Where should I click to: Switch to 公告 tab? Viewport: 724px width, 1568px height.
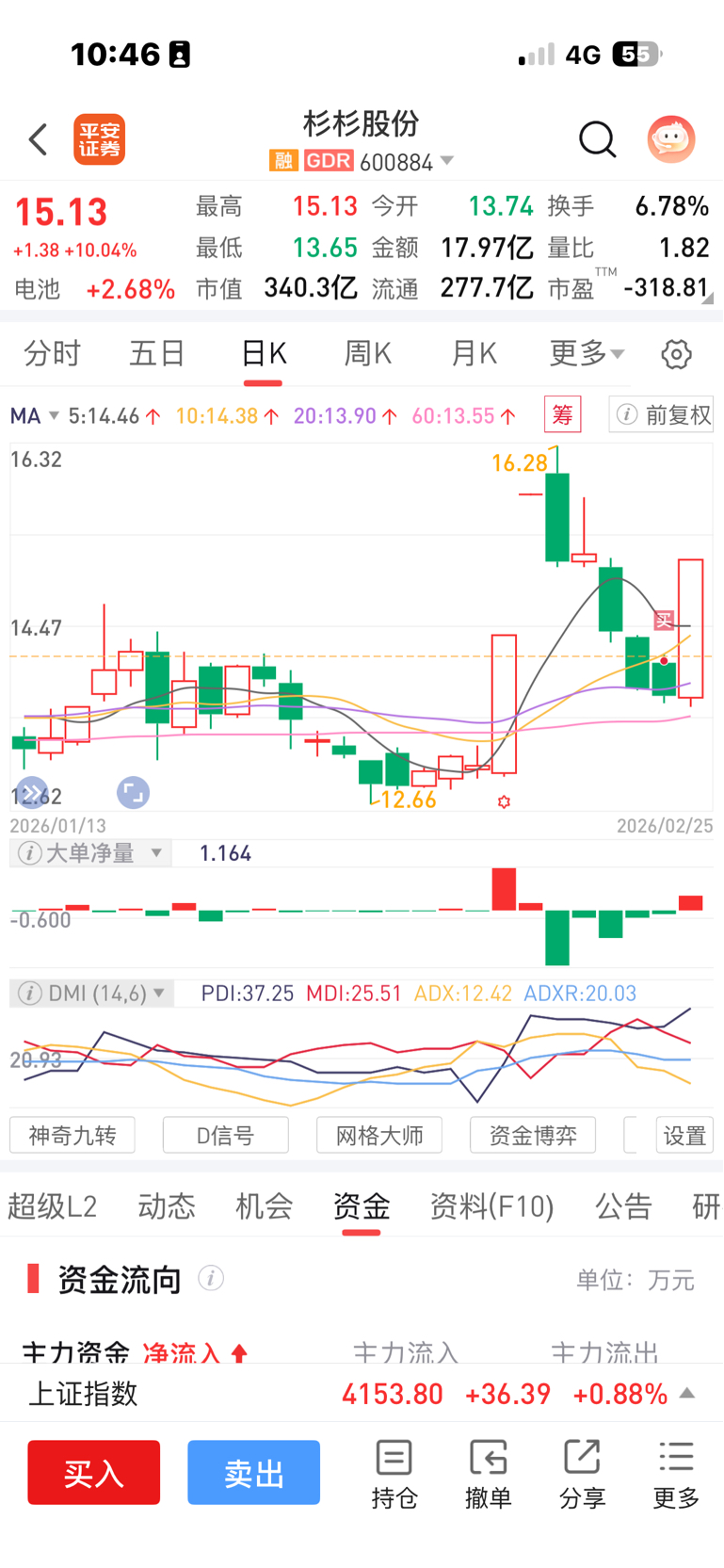[x=623, y=1206]
